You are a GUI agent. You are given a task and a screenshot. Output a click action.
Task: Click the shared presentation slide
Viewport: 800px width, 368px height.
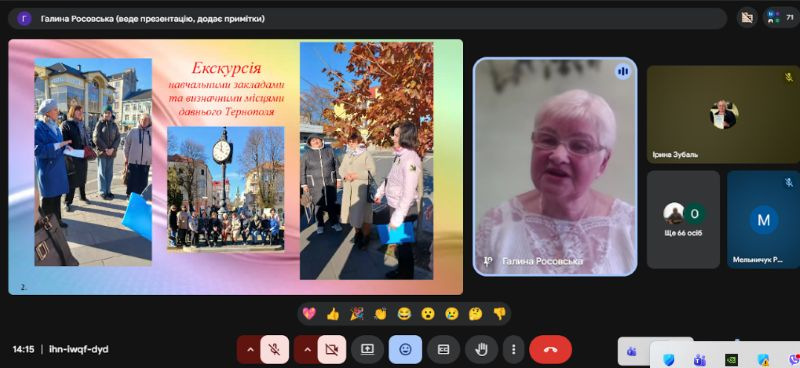click(x=236, y=167)
